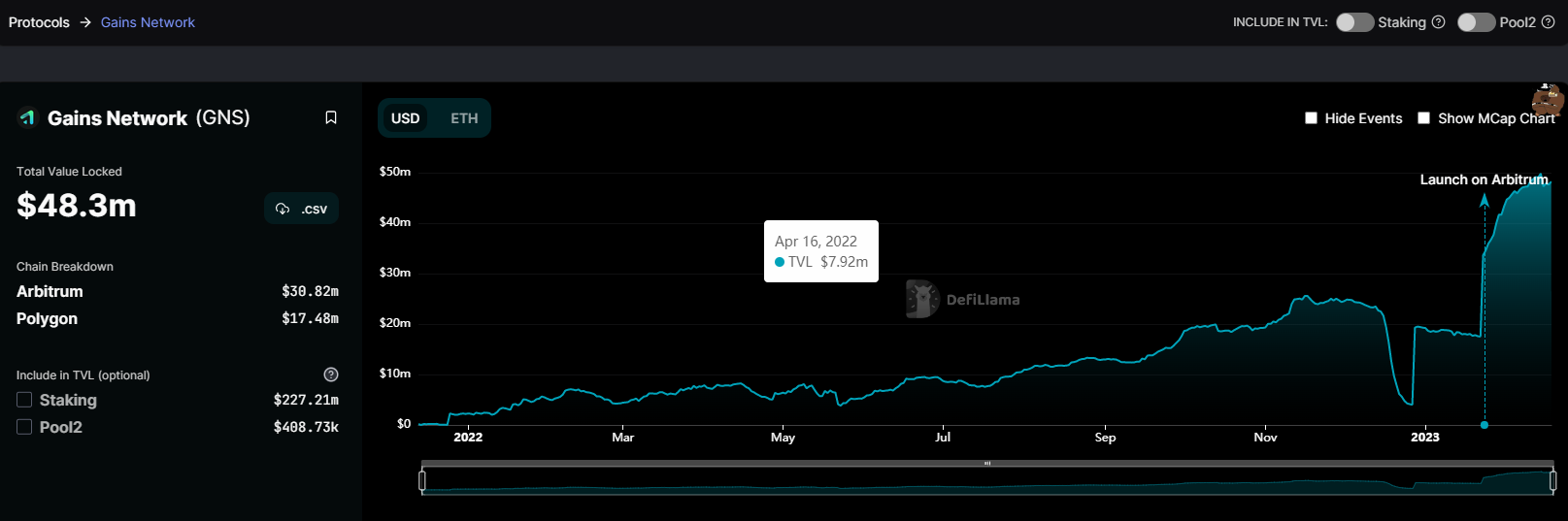Enable the Show MCap Chart checkbox
The image size is (1568, 521).
point(1424,118)
